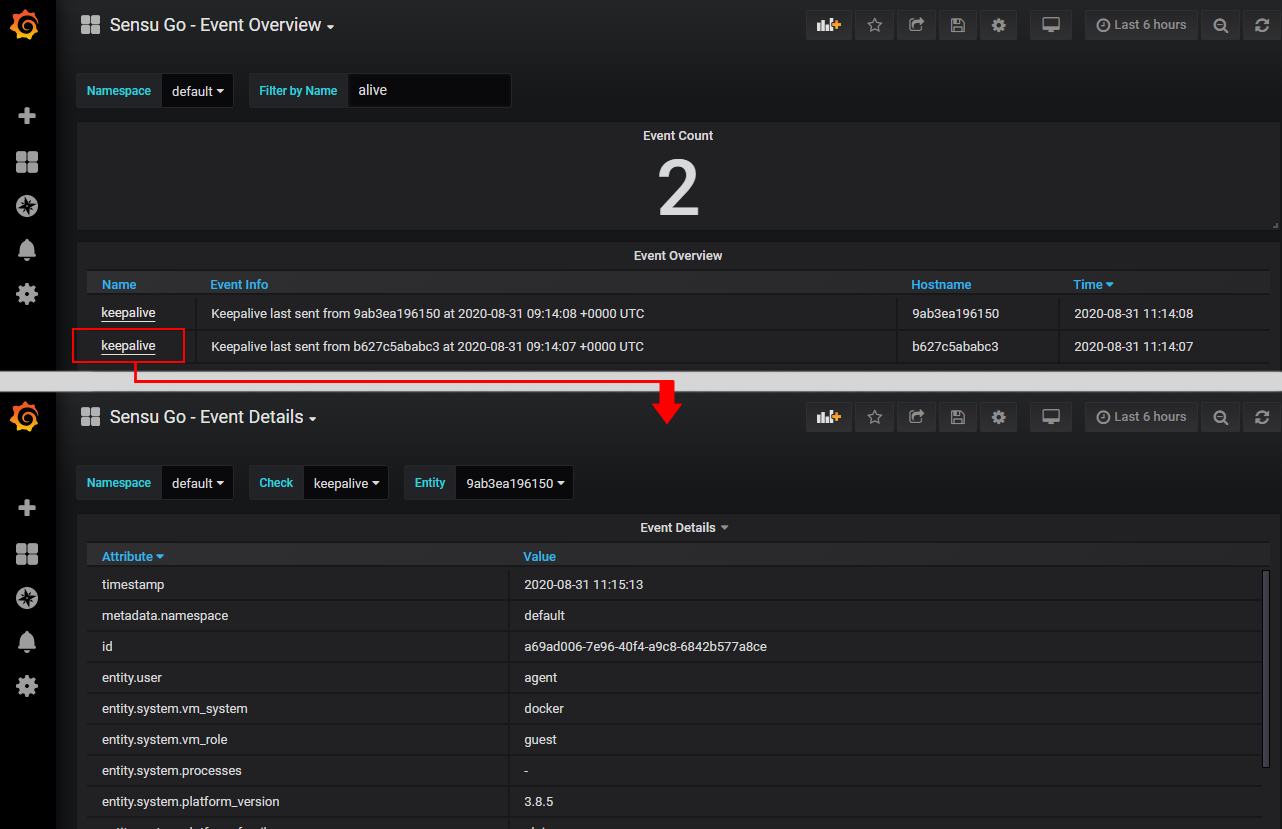The image size is (1282, 829).
Task: Click Filter by Name input containing alive
Action: [x=429, y=91]
